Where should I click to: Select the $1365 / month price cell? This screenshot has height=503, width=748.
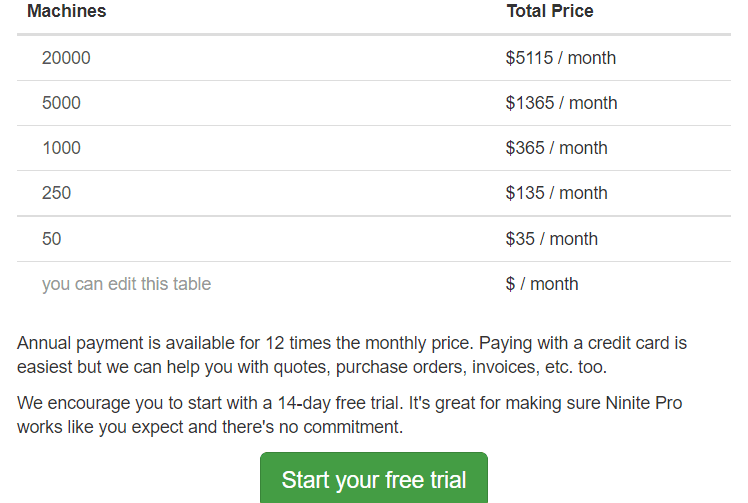pyautogui.click(x=561, y=103)
